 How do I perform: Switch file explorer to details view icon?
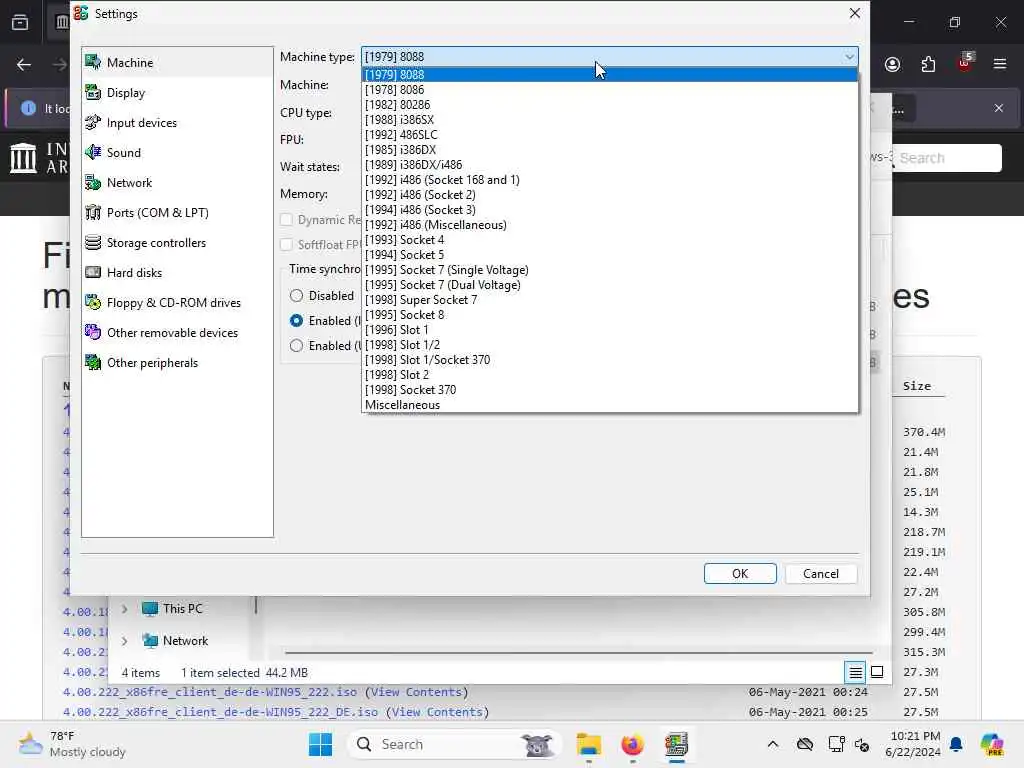[x=856, y=672]
